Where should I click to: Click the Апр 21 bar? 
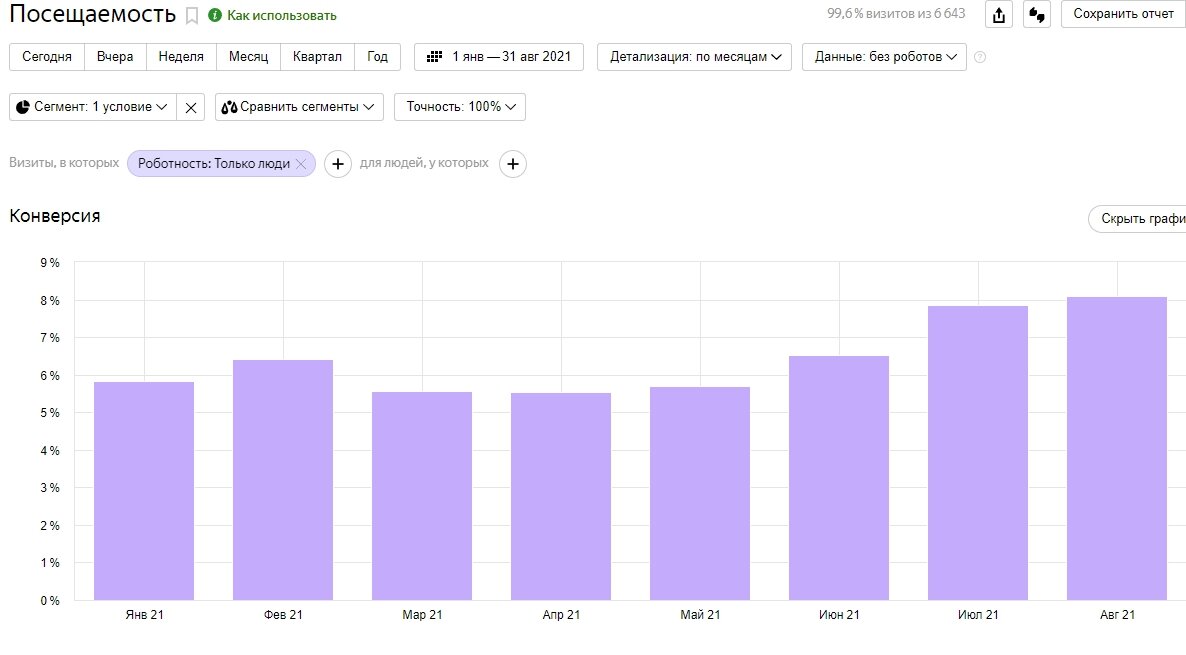[560, 496]
